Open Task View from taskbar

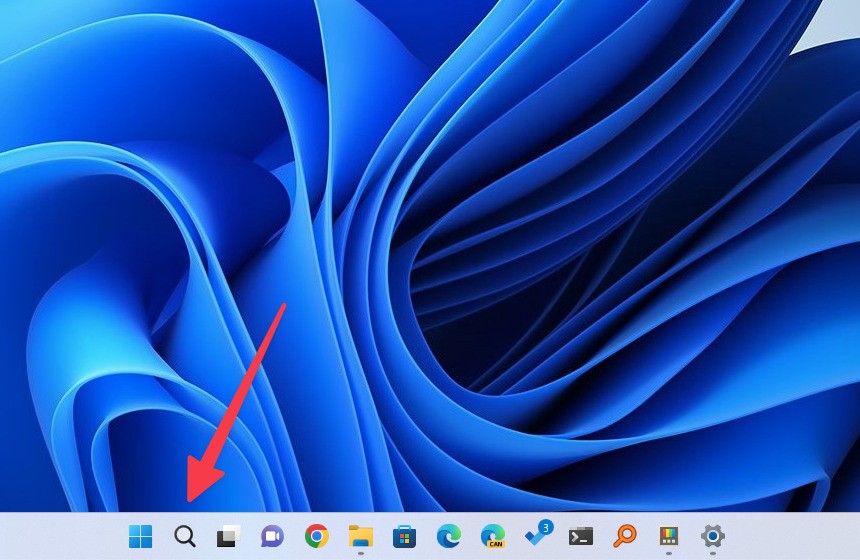pos(229,536)
